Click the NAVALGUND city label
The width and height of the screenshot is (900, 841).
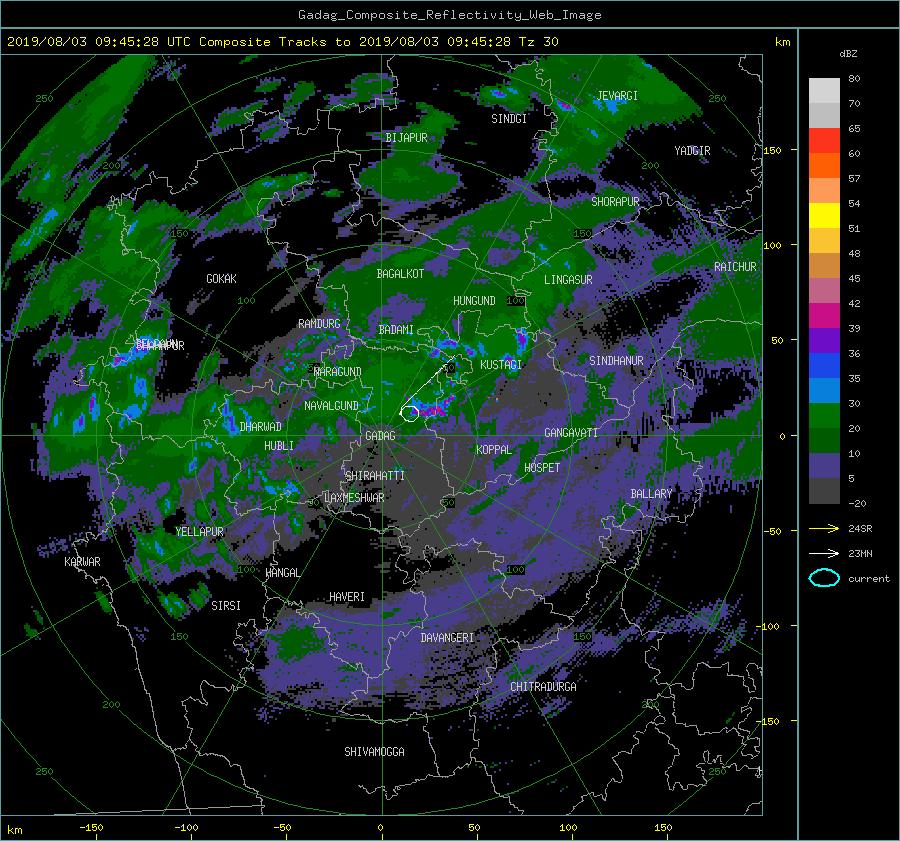point(331,406)
